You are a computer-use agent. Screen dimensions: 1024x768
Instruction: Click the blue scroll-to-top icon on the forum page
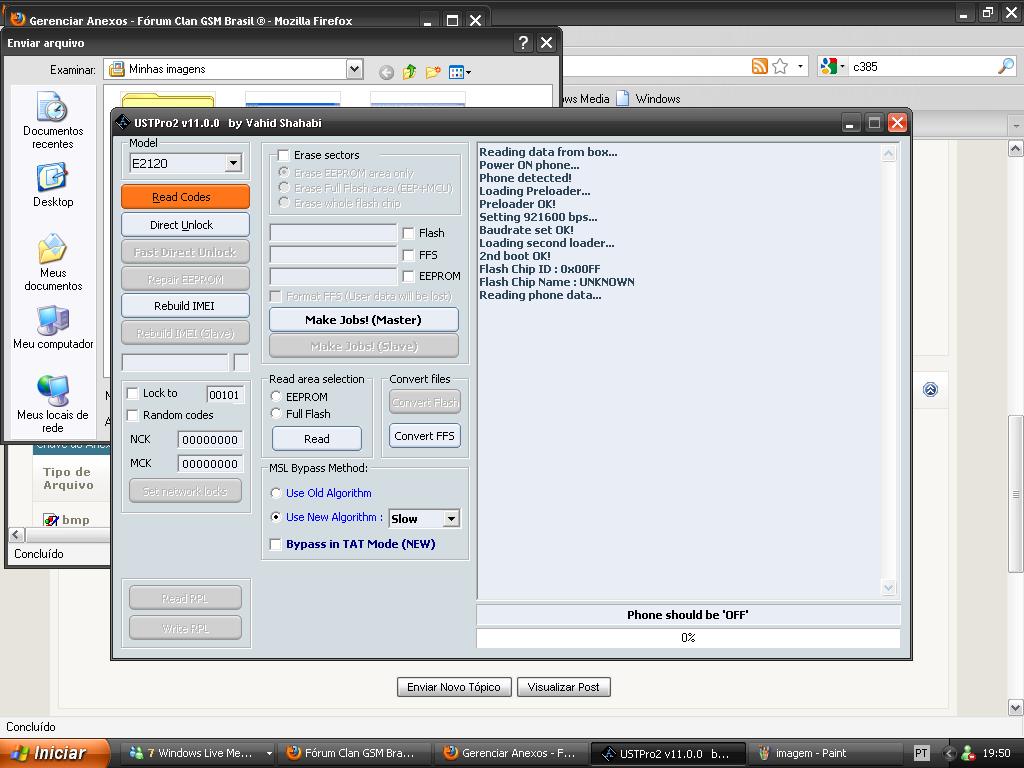(x=930, y=390)
